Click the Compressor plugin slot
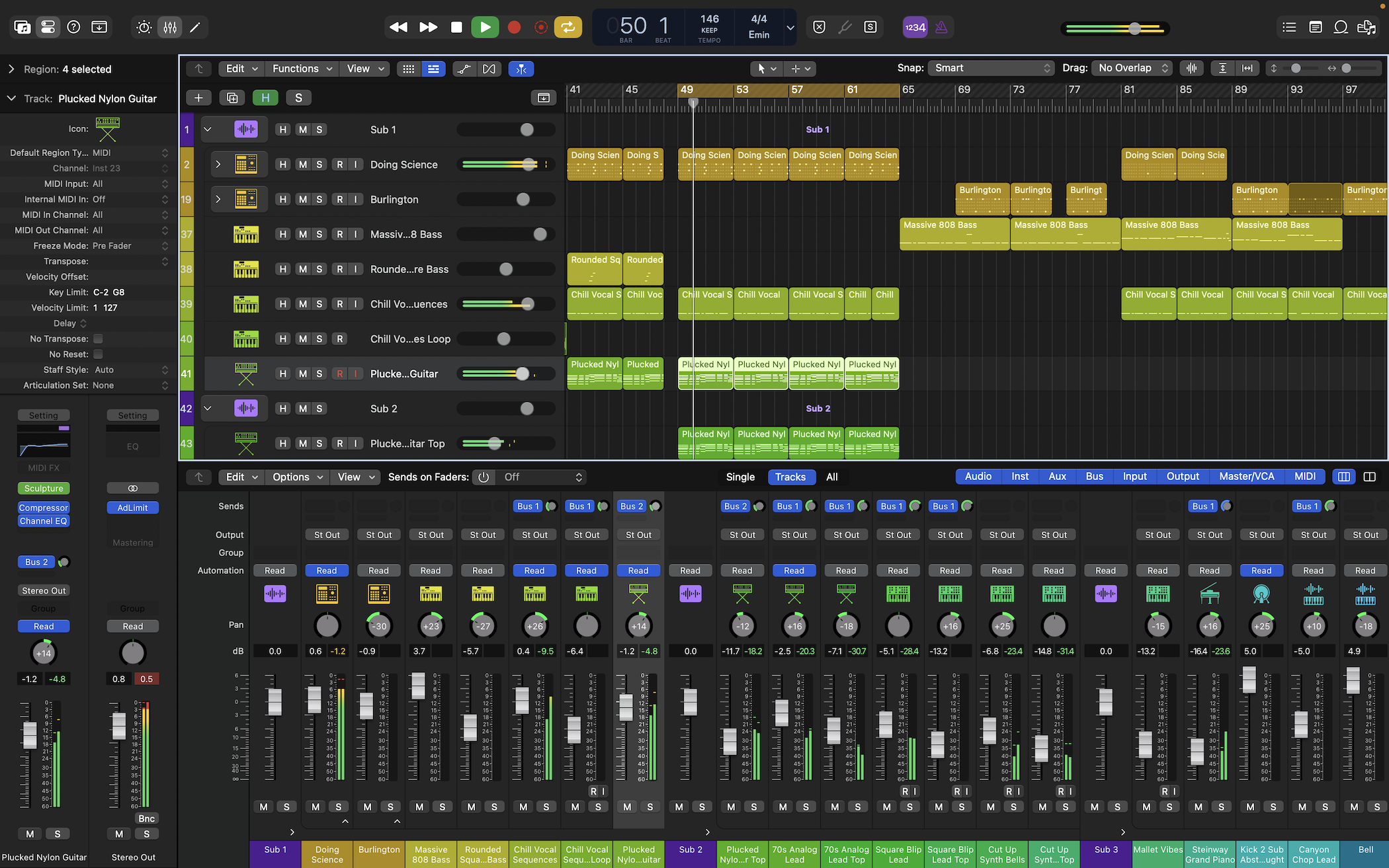 [x=44, y=508]
